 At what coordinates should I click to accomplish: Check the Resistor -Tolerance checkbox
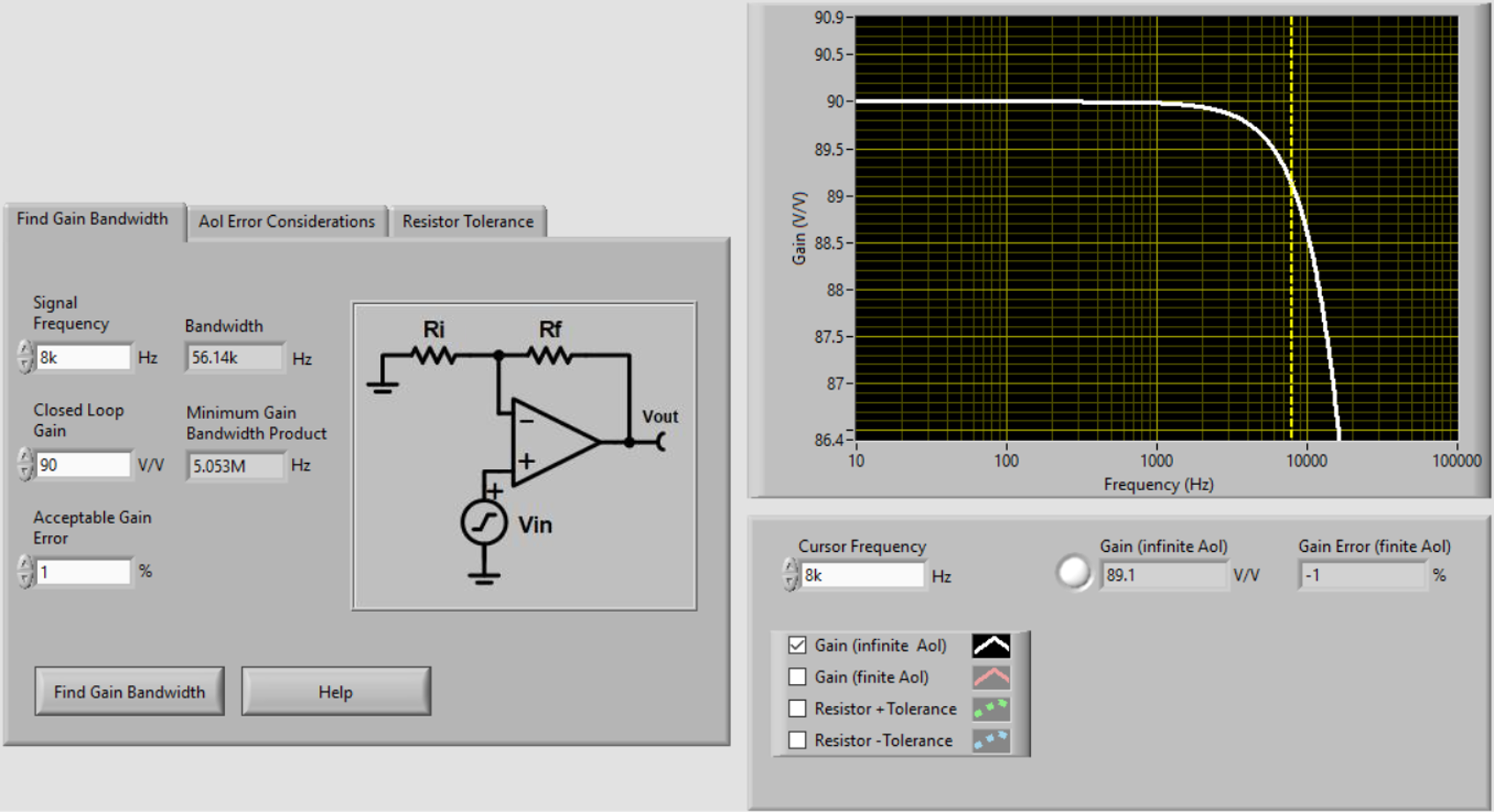[x=797, y=741]
